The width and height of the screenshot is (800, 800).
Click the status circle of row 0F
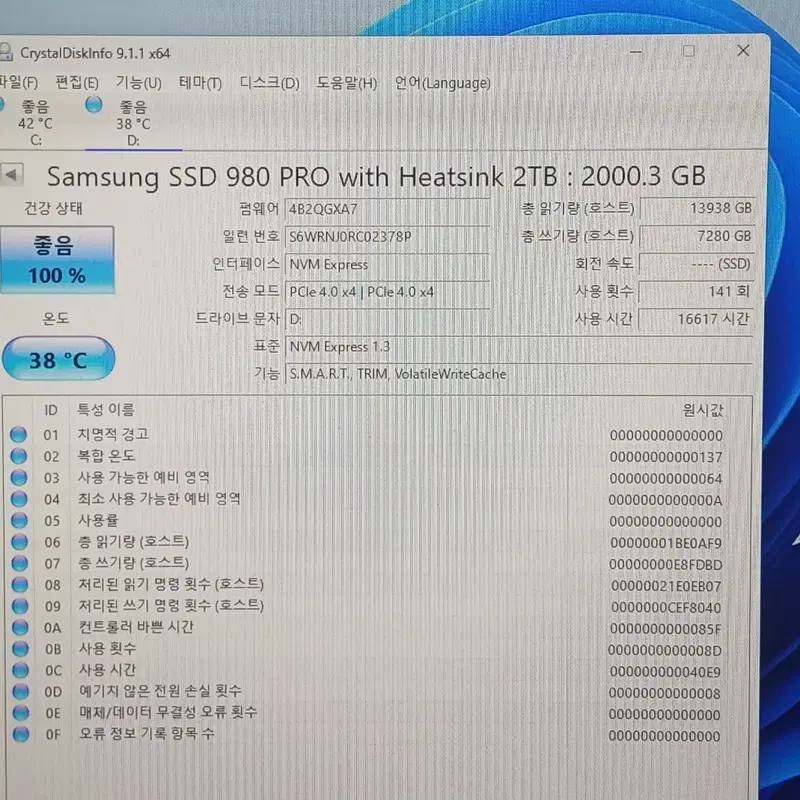pyautogui.click(x=21, y=734)
